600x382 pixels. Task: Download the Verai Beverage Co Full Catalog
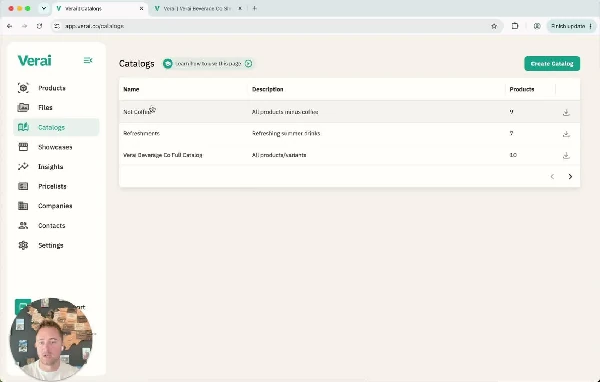click(x=566, y=155)
